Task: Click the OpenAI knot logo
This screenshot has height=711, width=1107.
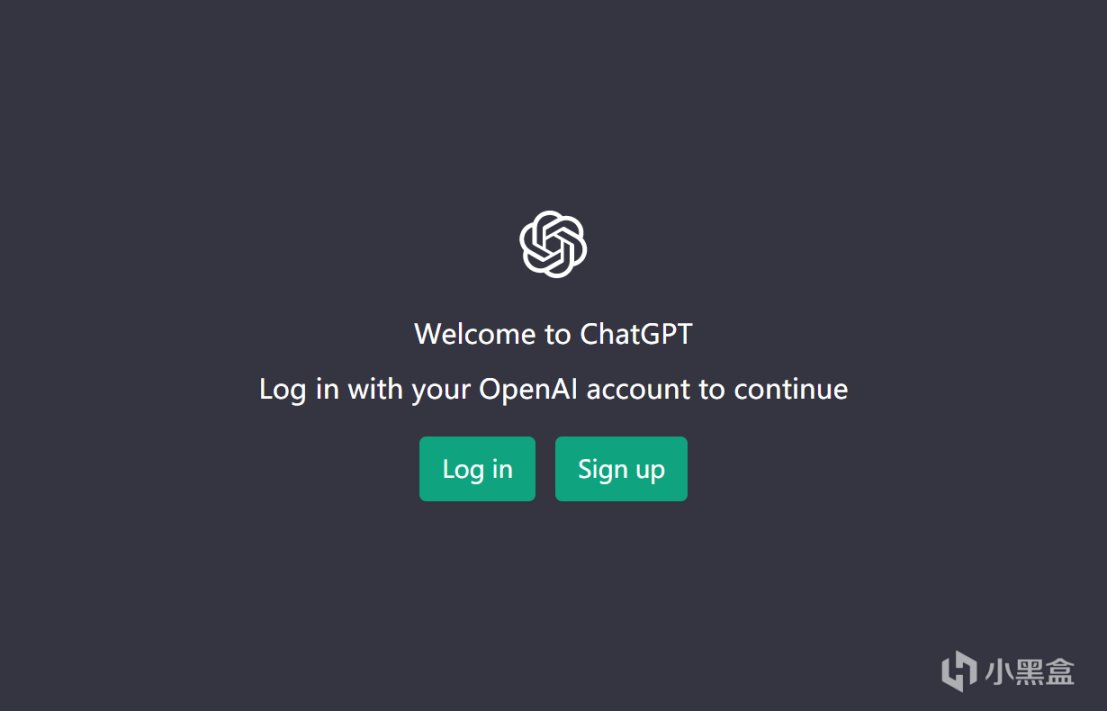Action: pyautogui.click(x=553, y=244)
